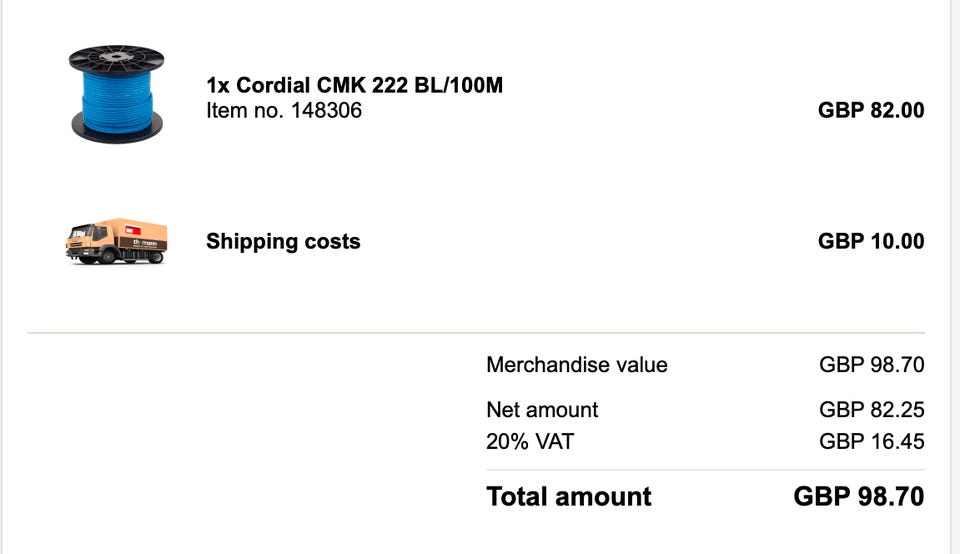Click the bold total GBP 98.70
The image size is (960, 554).
(x=859, y=496)
